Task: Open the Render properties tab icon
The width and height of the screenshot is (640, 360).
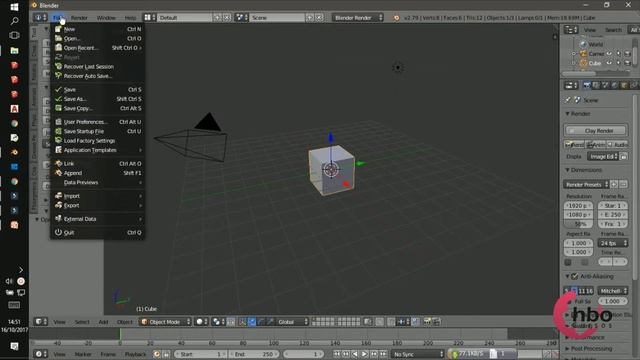Action: (x=587, y=85)
